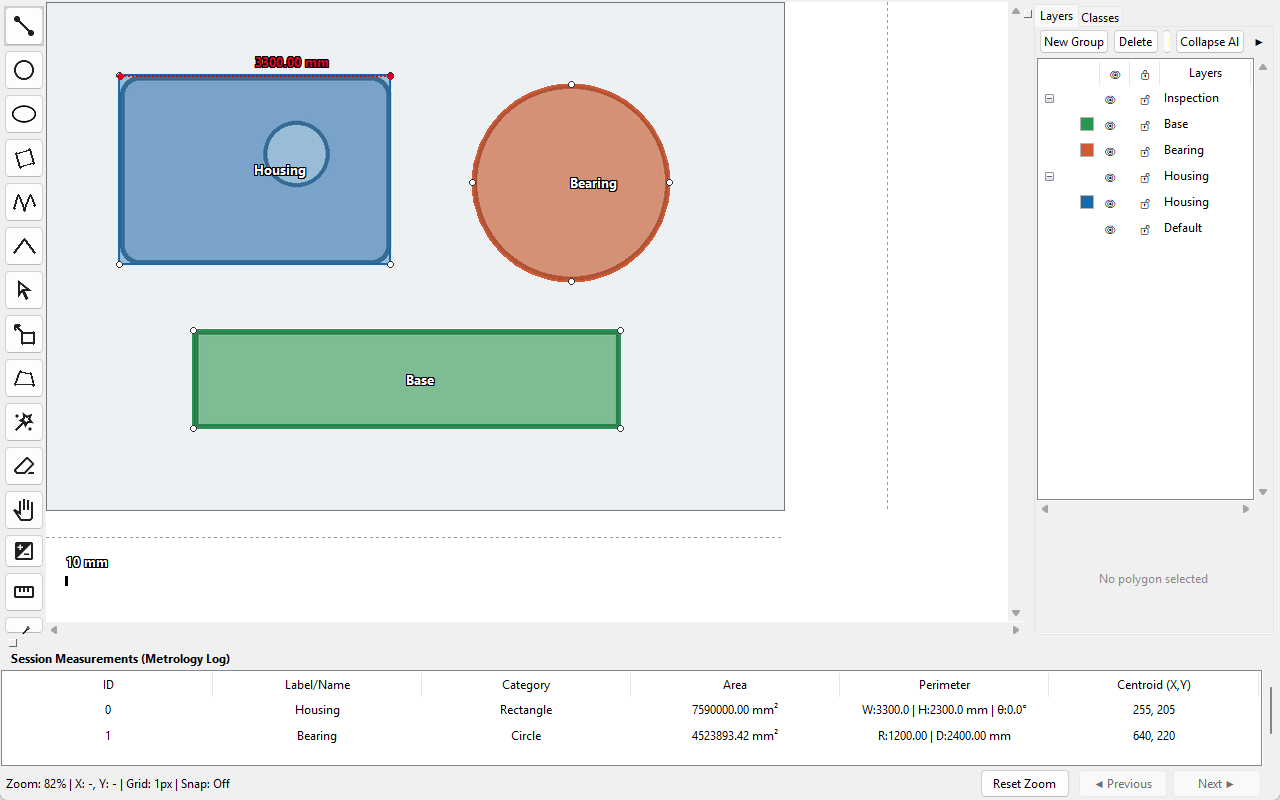Toggle lock on the Housing group
The width and height of the screenshot is (1280, 800).
pos(1145,177)
